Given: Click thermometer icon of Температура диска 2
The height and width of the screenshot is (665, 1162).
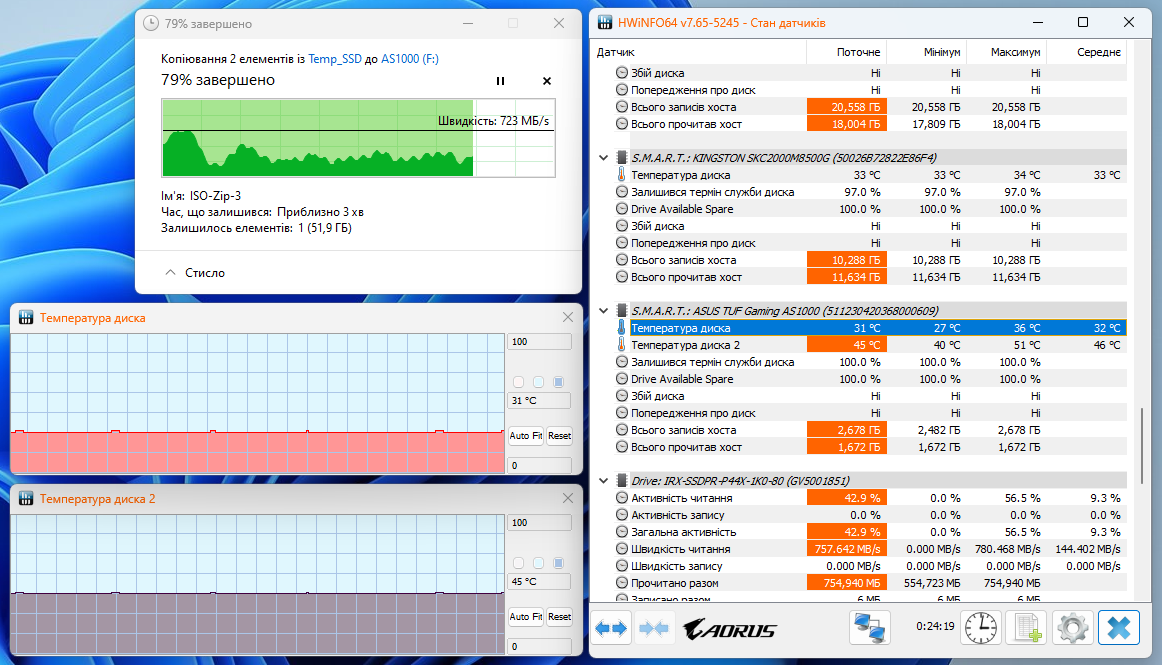Looking at the screenshot, I should tap(622, 345).
